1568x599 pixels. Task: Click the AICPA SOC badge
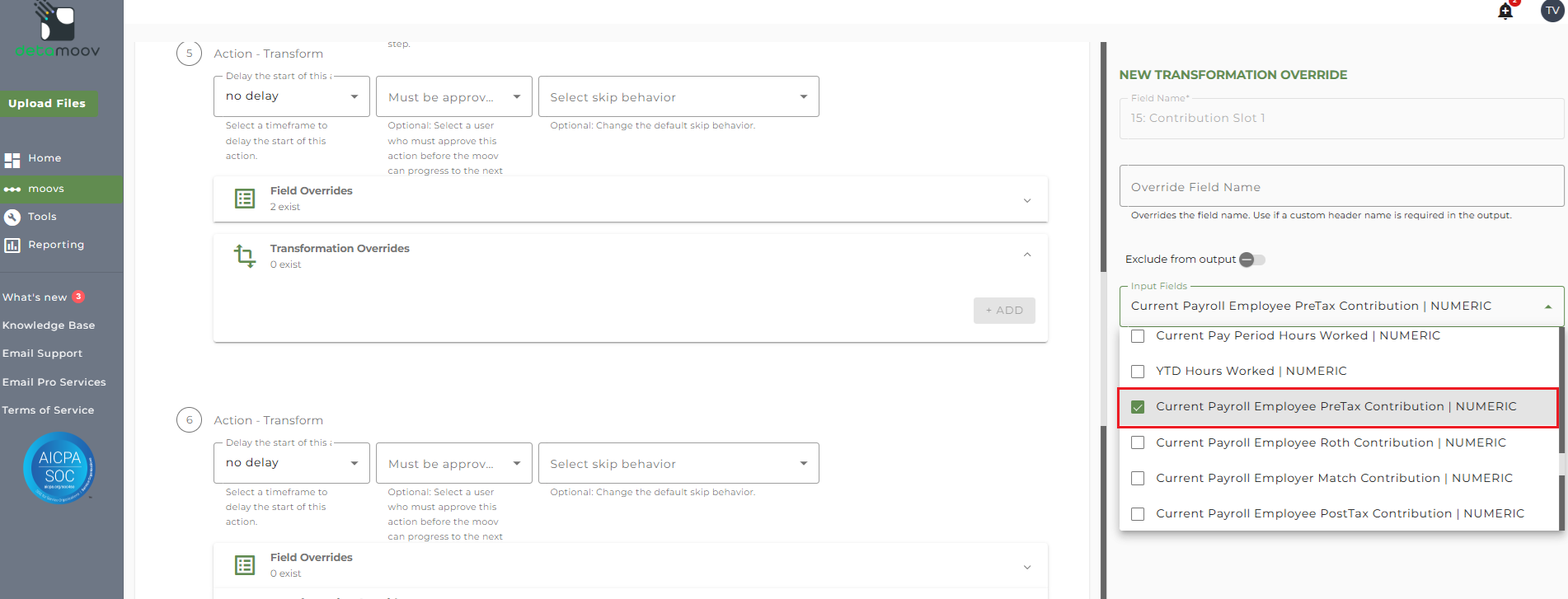coord(59,467)
